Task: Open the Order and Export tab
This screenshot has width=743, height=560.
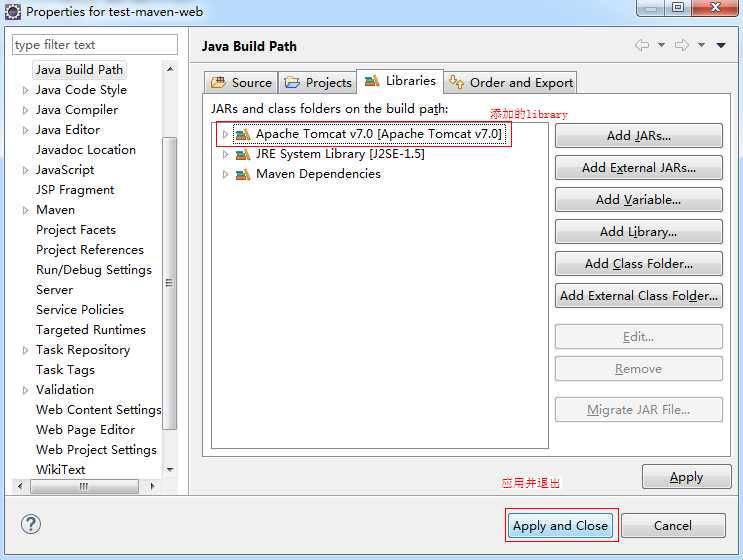Action: (510, 82)
